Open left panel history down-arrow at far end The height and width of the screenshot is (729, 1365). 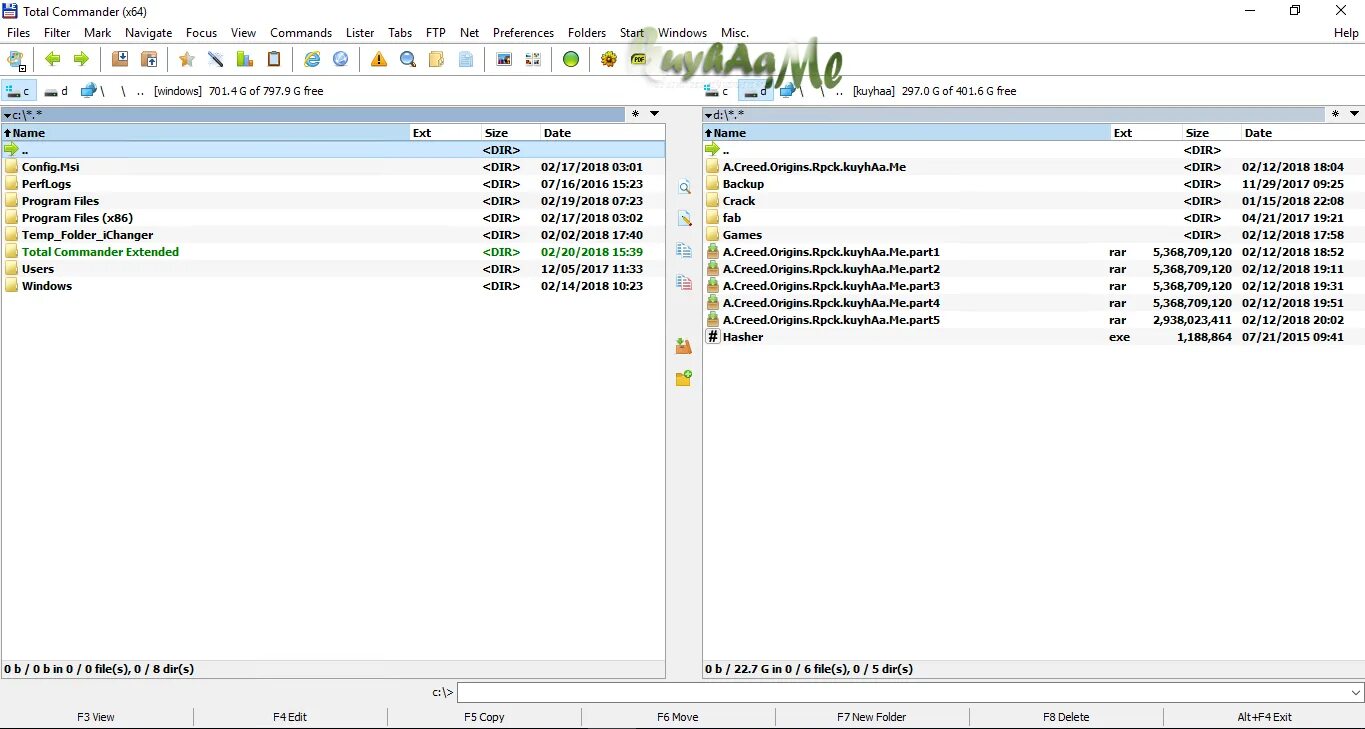pos(654,114)
